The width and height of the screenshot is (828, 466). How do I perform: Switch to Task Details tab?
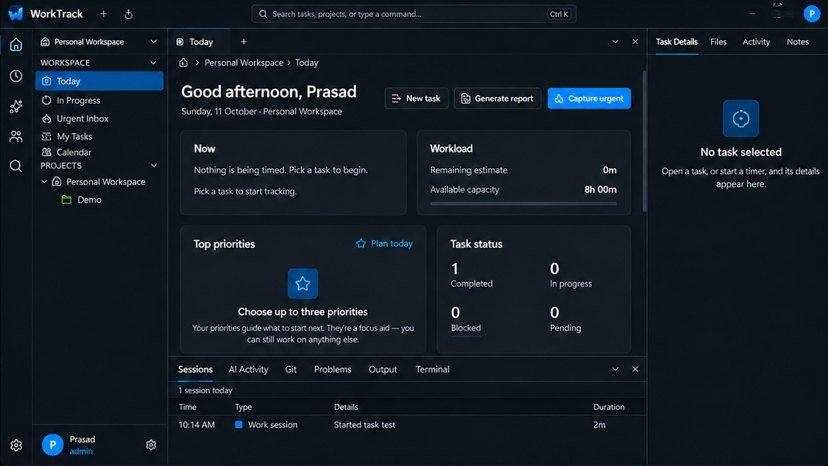(x=676, y=42)
